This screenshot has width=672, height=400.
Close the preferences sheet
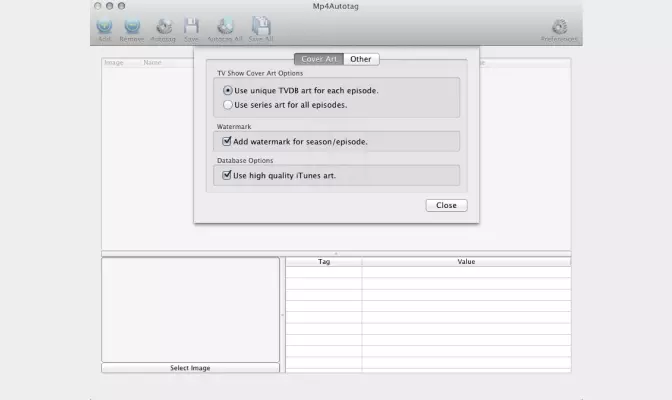pos(447,205)
